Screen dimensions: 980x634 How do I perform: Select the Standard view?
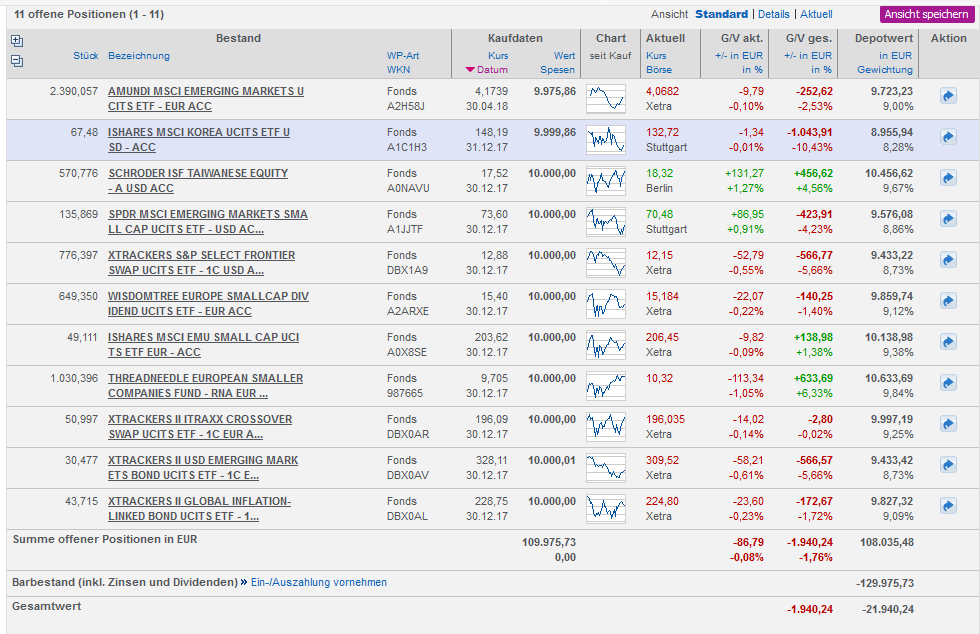pyautogui.click(x=721, y=14)
